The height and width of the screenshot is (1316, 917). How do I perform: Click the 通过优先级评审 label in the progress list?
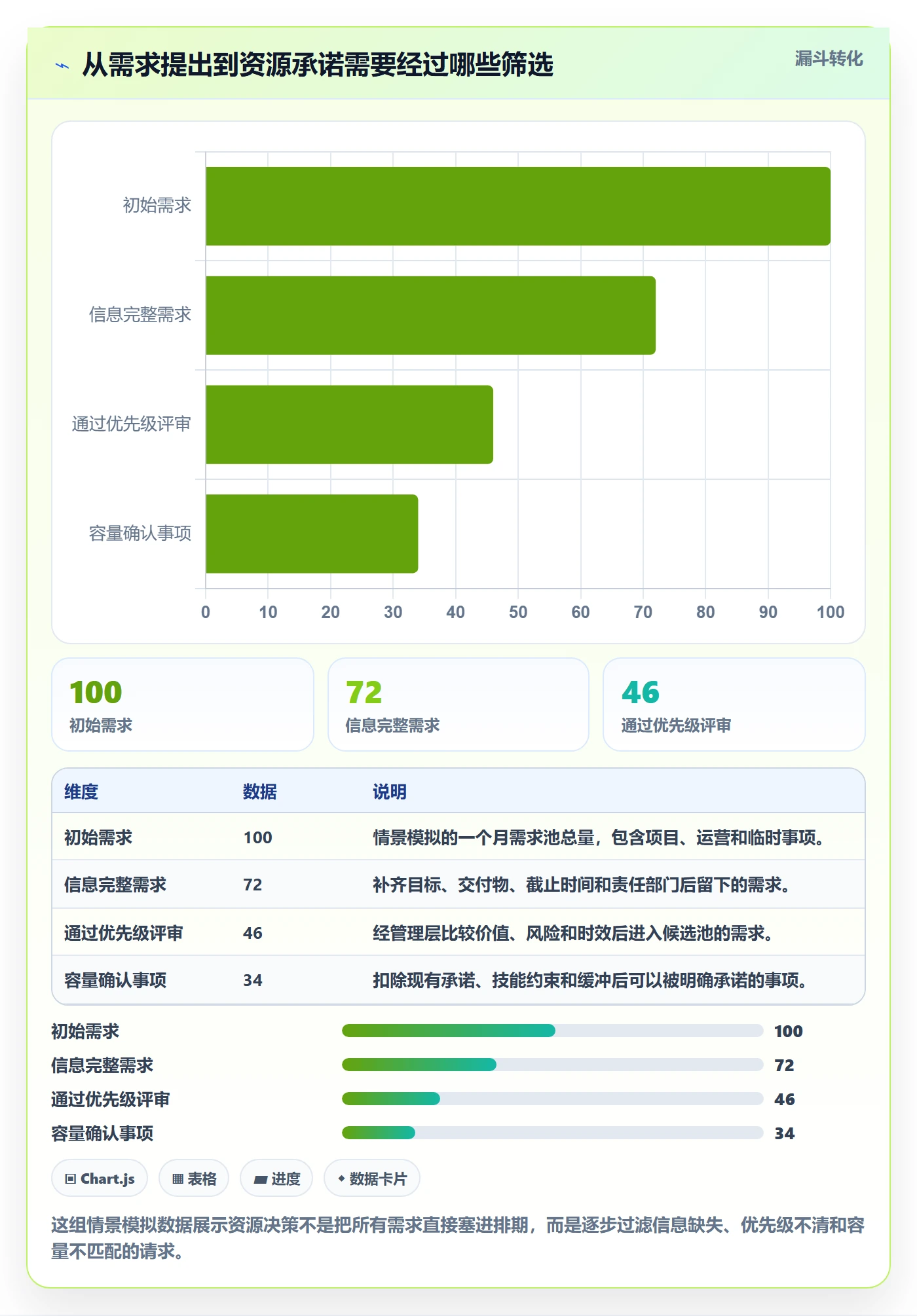[x=111, y=1099]
